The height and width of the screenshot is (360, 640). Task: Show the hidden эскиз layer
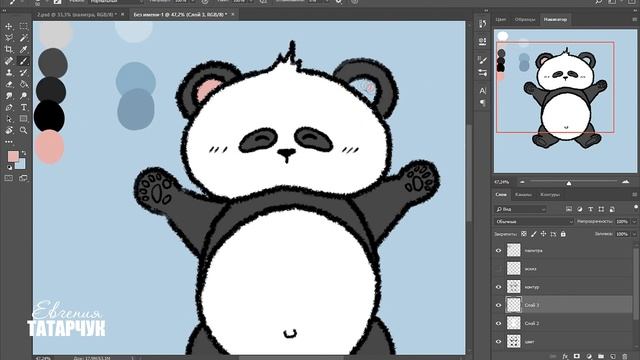(498, 269)
